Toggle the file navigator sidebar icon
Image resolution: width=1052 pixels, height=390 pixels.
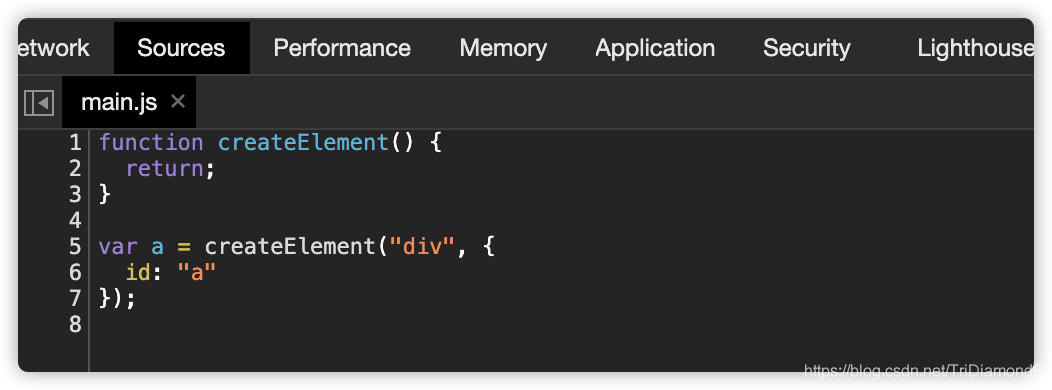[x=39, y=103]
